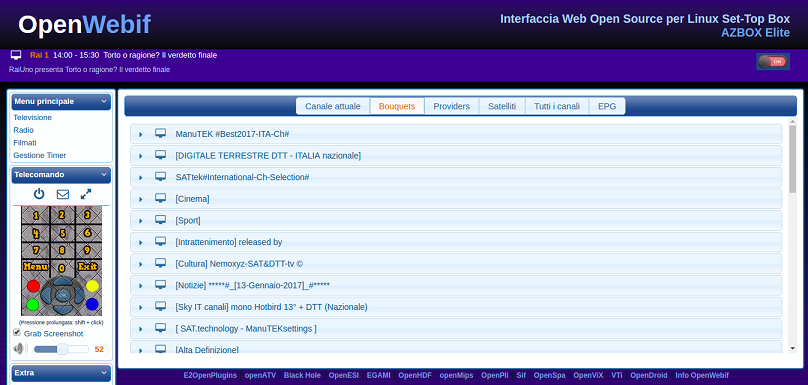The image size is (808, 385).
Task: Click the green remote button
Action: [x=33, y=304]
